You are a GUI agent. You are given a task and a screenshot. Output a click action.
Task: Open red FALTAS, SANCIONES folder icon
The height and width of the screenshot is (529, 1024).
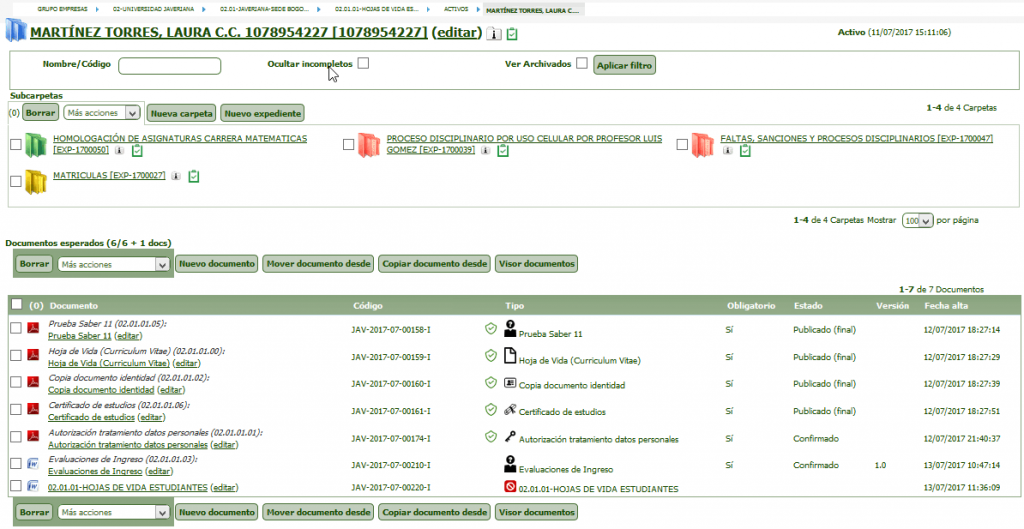click(703, 145)
